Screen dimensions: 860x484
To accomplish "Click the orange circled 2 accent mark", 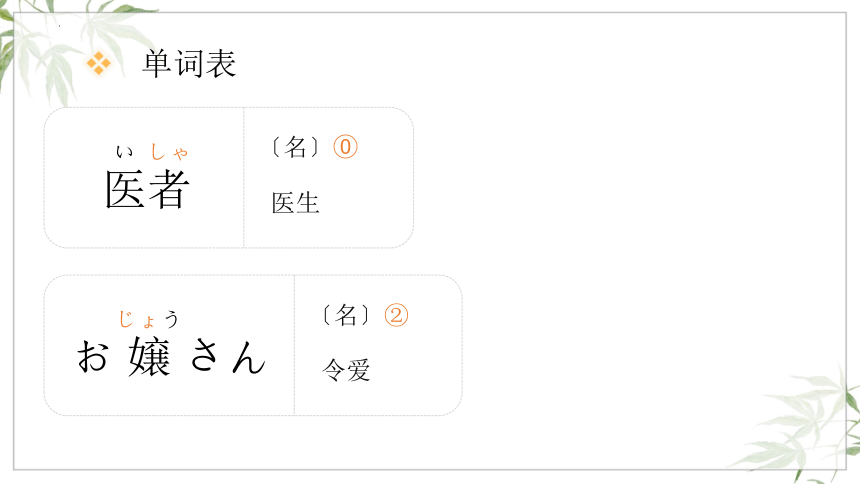I will tap(396, 316).
